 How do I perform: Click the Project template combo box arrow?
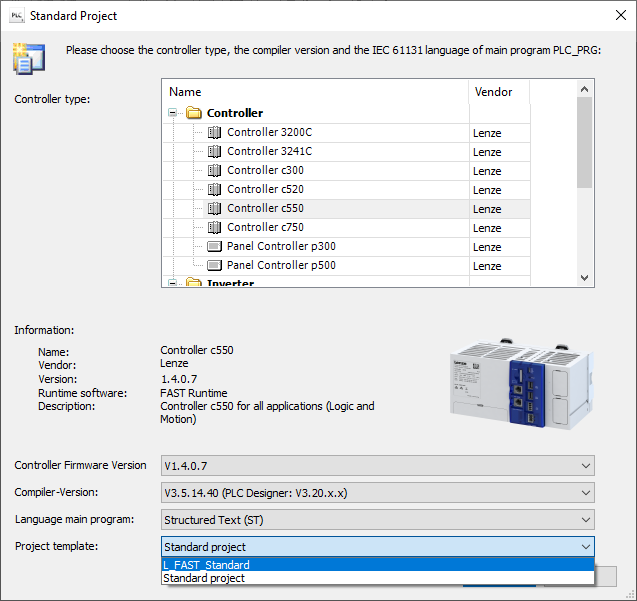pyautogui.click(x=585, y=547)
